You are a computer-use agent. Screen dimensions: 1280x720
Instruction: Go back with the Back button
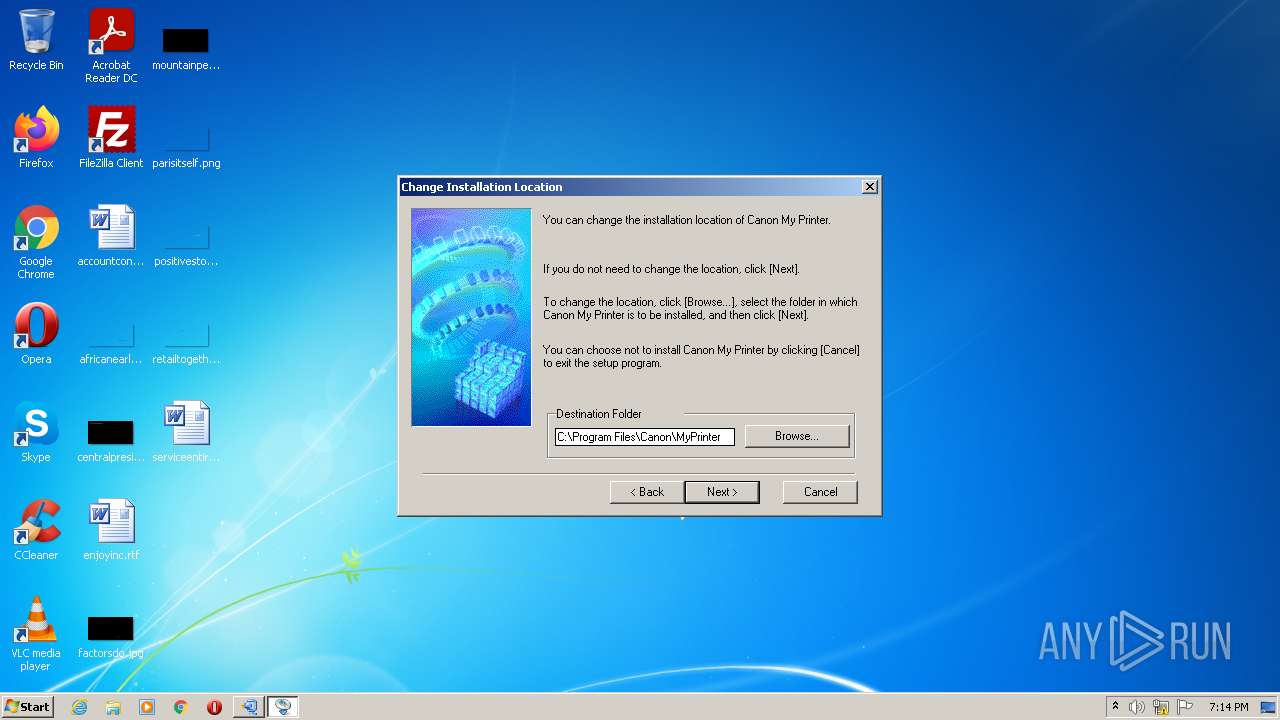coord(646,492)
